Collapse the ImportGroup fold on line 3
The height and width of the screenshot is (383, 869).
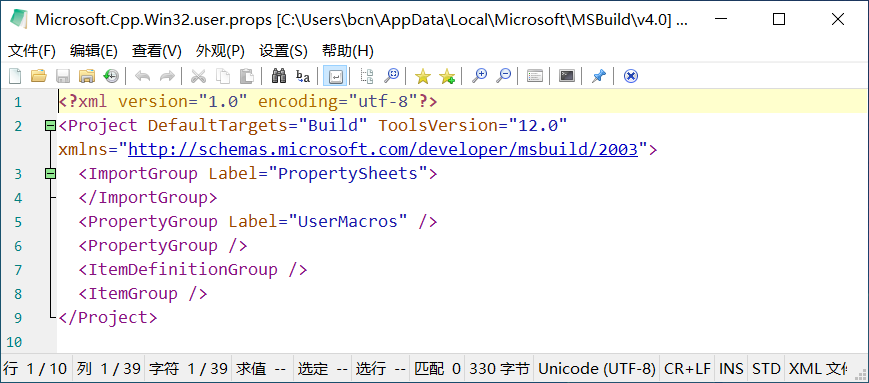coord(50,174)
